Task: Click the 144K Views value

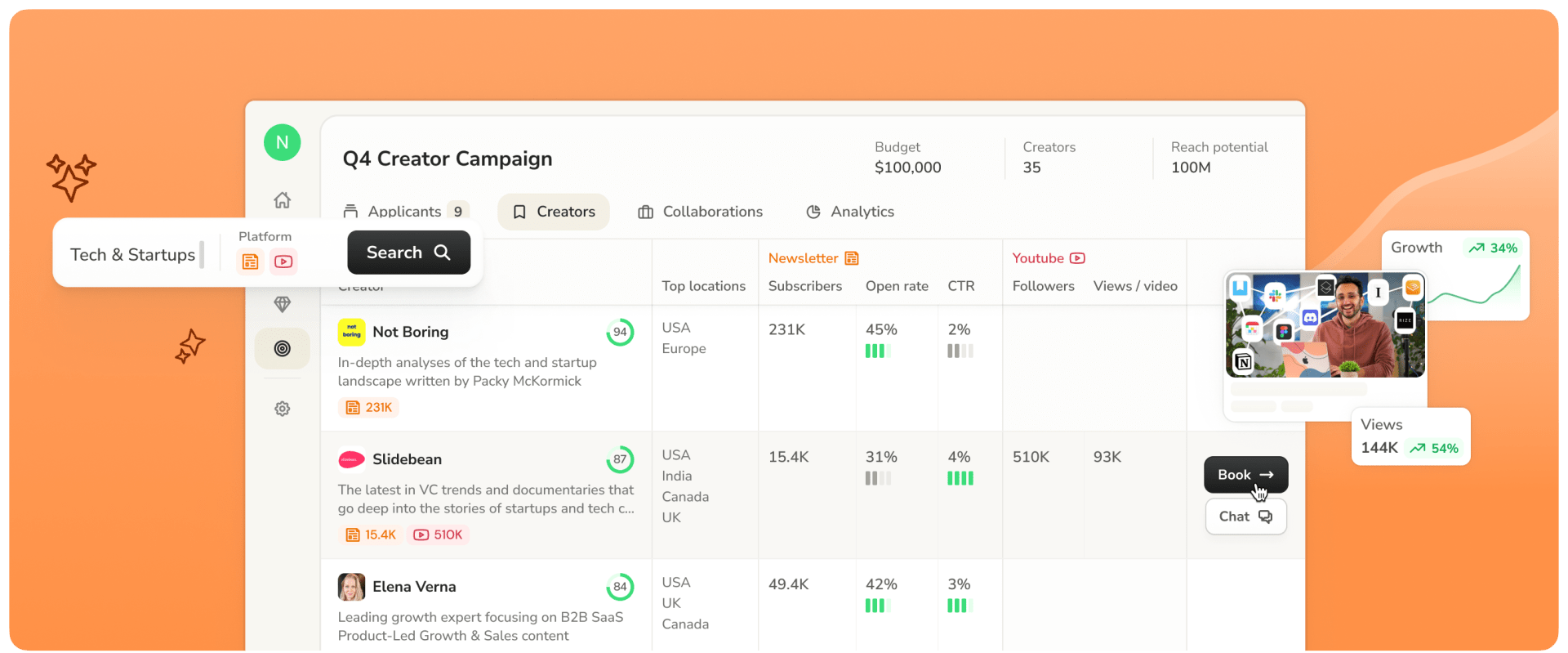Action: [1379, 448]
